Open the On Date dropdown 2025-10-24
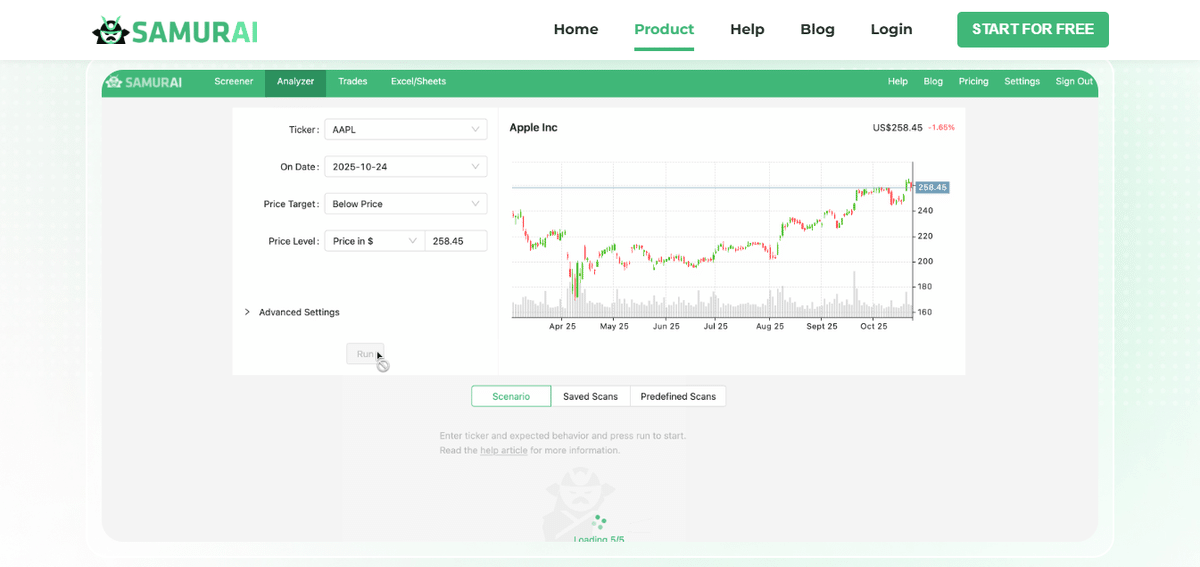Image resolution: width=1200 pixels, height=567 pixels. click(406, 166)
